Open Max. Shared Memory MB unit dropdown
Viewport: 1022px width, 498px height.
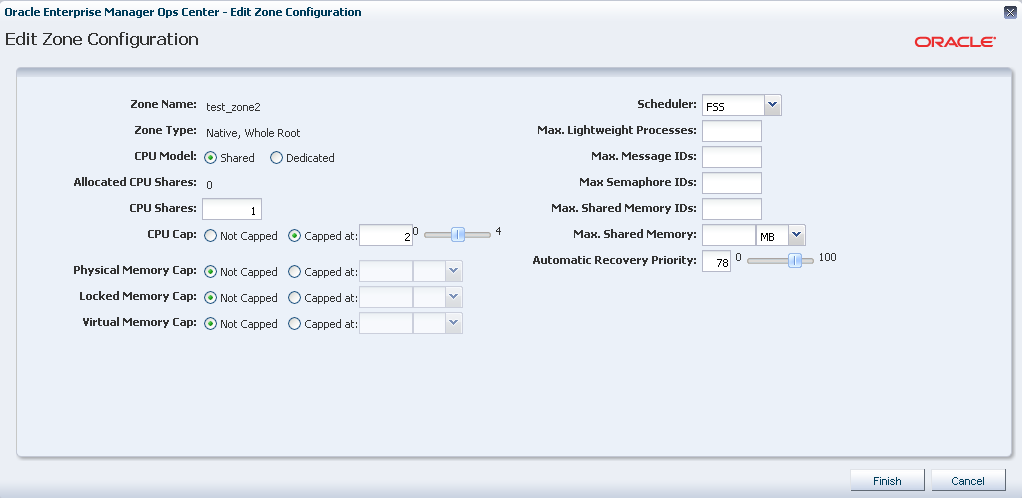(x=796, y=235)
